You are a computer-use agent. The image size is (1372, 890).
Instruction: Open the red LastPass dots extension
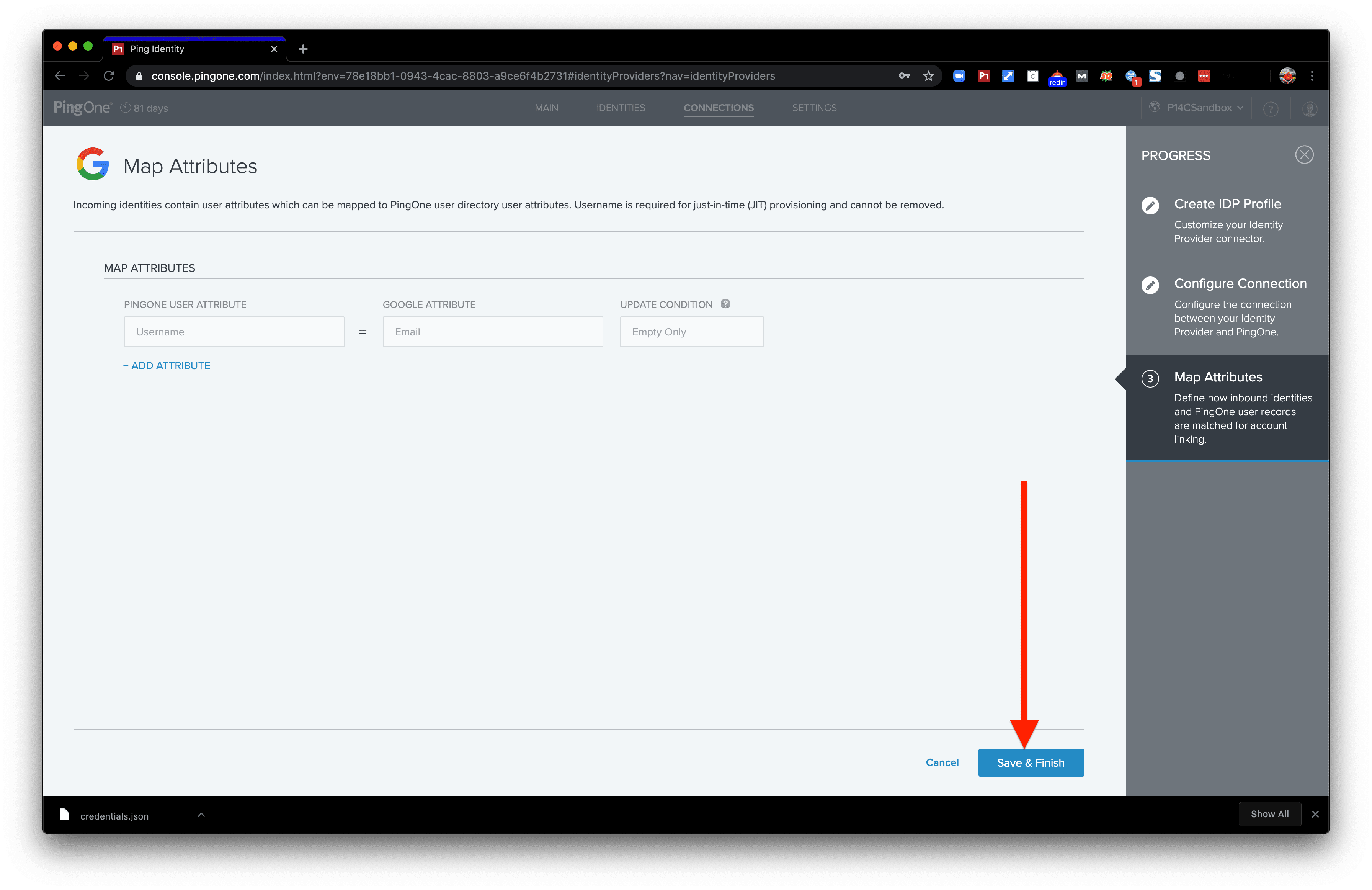pyautogui.click(x=1204, y=76)
